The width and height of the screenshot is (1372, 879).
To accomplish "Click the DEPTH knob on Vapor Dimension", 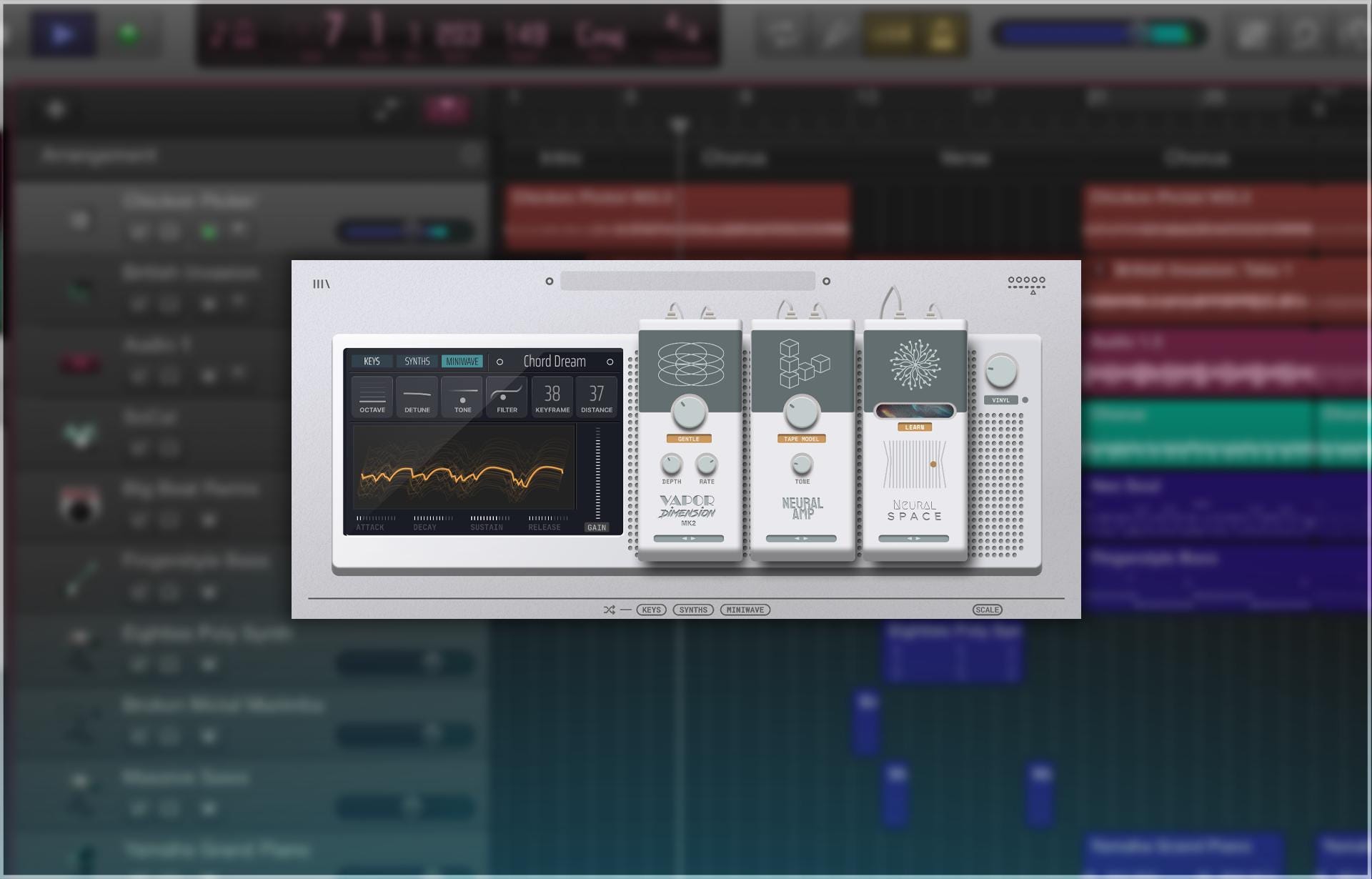I will (671, 465).
